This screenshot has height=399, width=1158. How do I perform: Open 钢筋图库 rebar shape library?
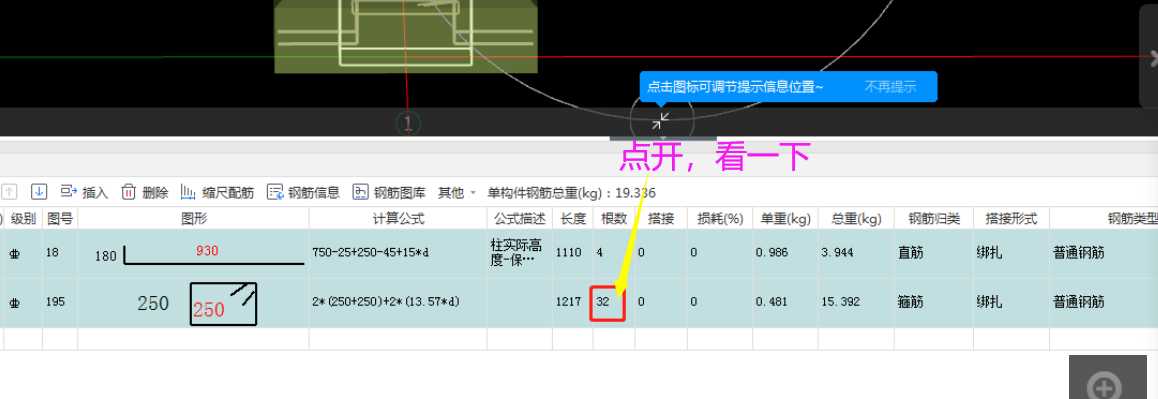coord(389,193)
